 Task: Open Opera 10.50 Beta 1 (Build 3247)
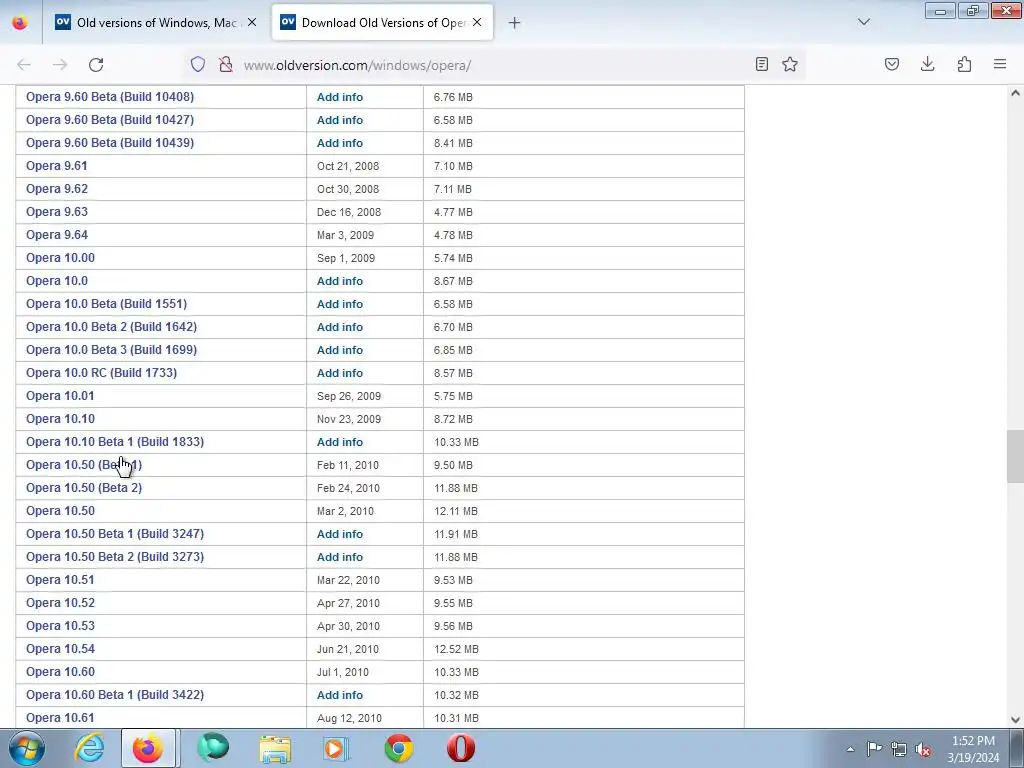pos(115,534)
